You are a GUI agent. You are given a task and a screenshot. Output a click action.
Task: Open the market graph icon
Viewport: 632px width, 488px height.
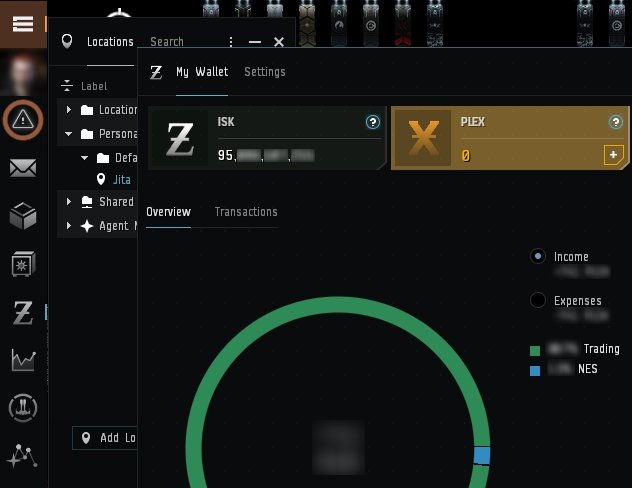click(23, 360)
